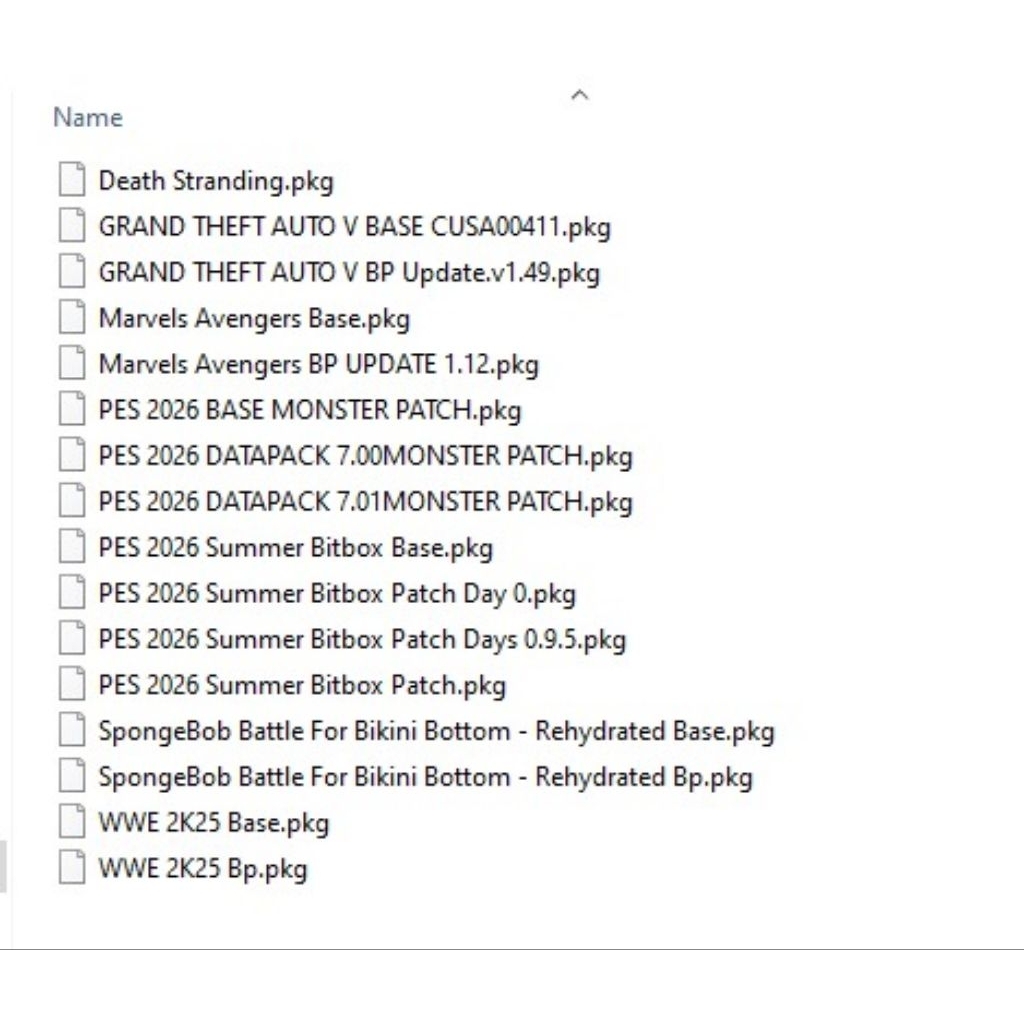Click the Marvels Avengers BP UPDATE icon
The height and width of the screenshot is (1024, 1024).
[71, 363]
